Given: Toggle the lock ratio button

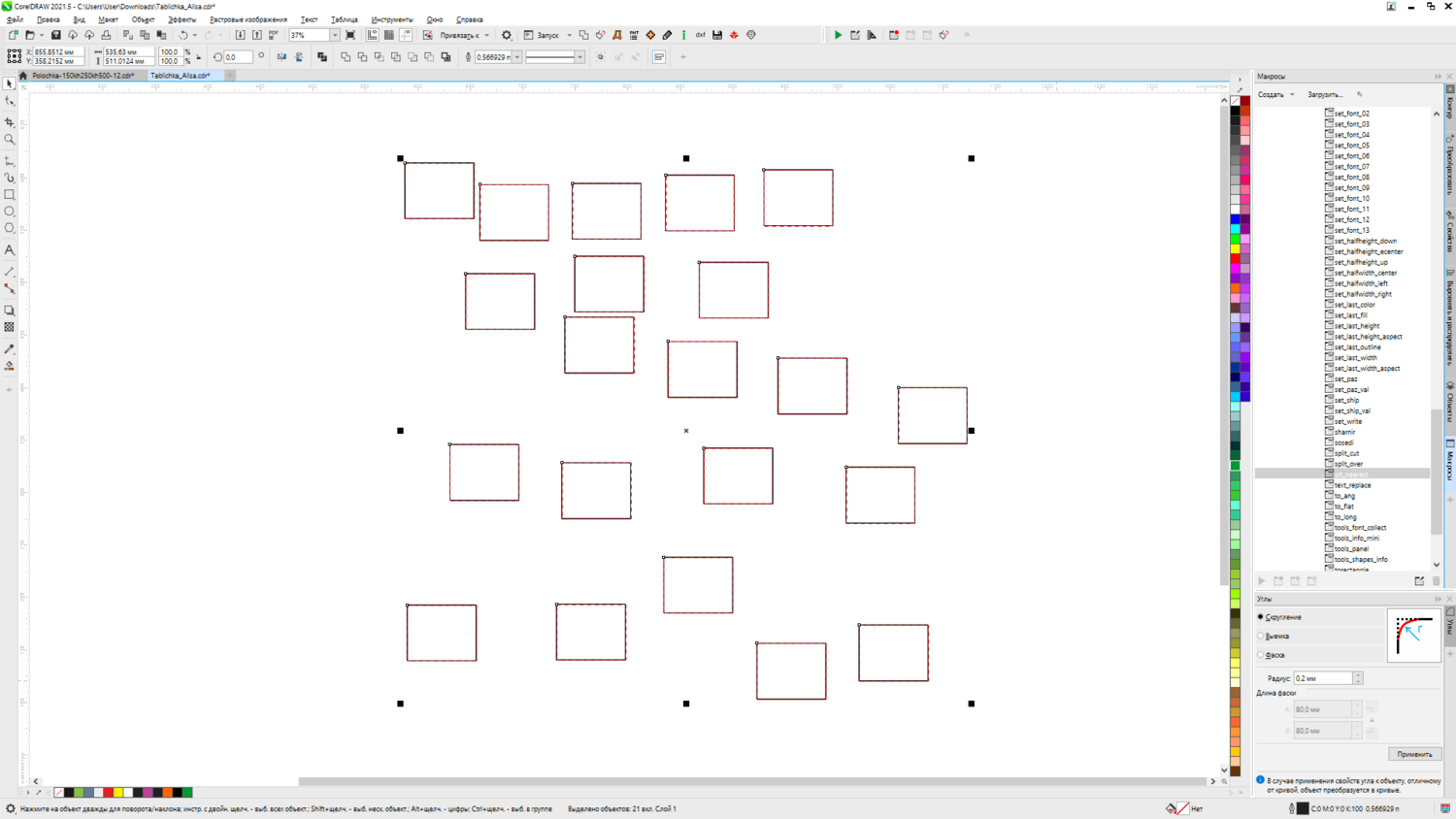Looking at the screenshot, I should point(199,57).
